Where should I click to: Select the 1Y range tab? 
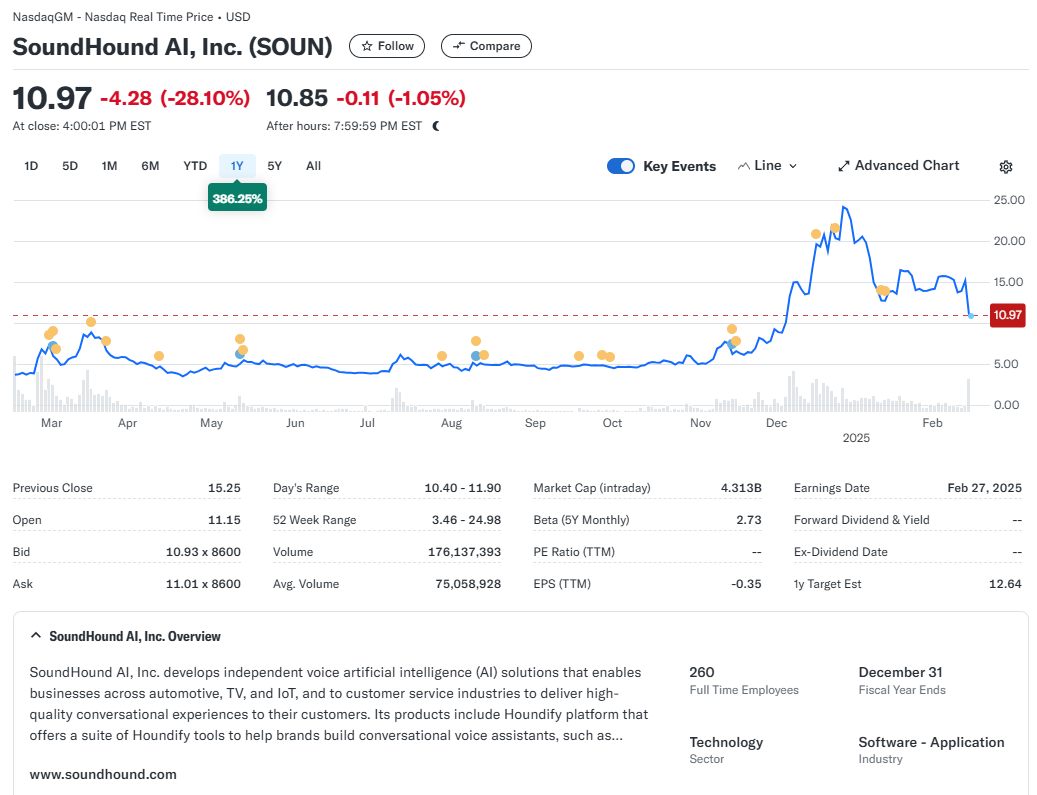click(x=237, y=166)
